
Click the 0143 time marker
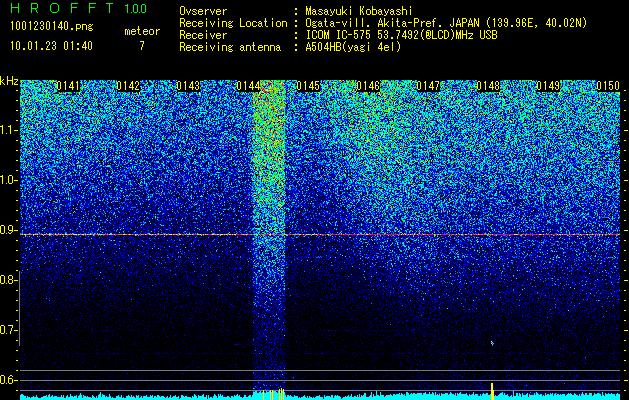click(188, 86)
